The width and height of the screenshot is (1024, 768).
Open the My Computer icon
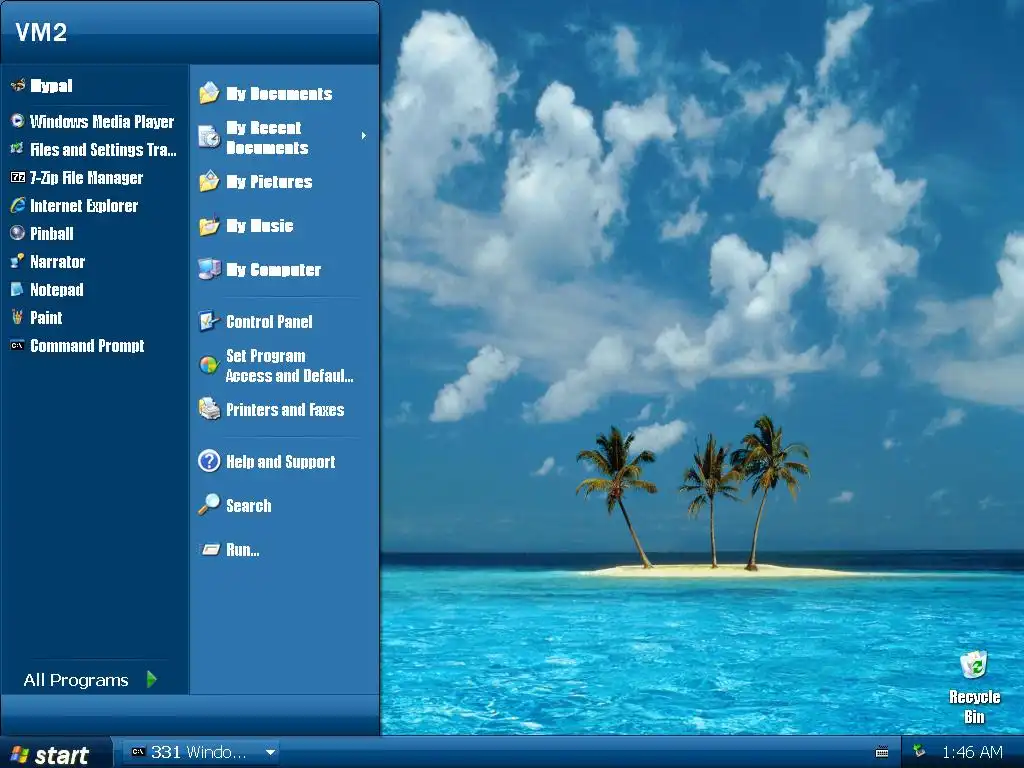pyautogui.click(x=209, y=269)
